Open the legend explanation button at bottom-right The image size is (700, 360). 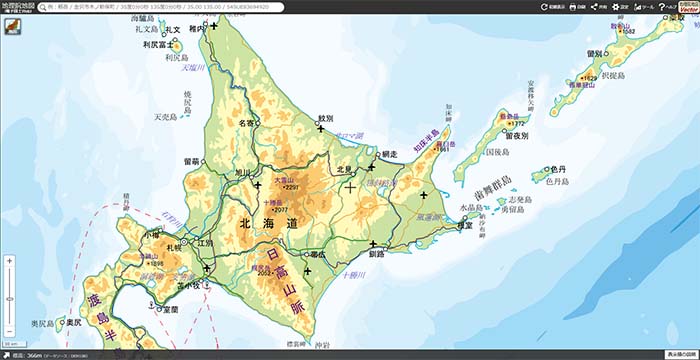[x=681, y=355]
